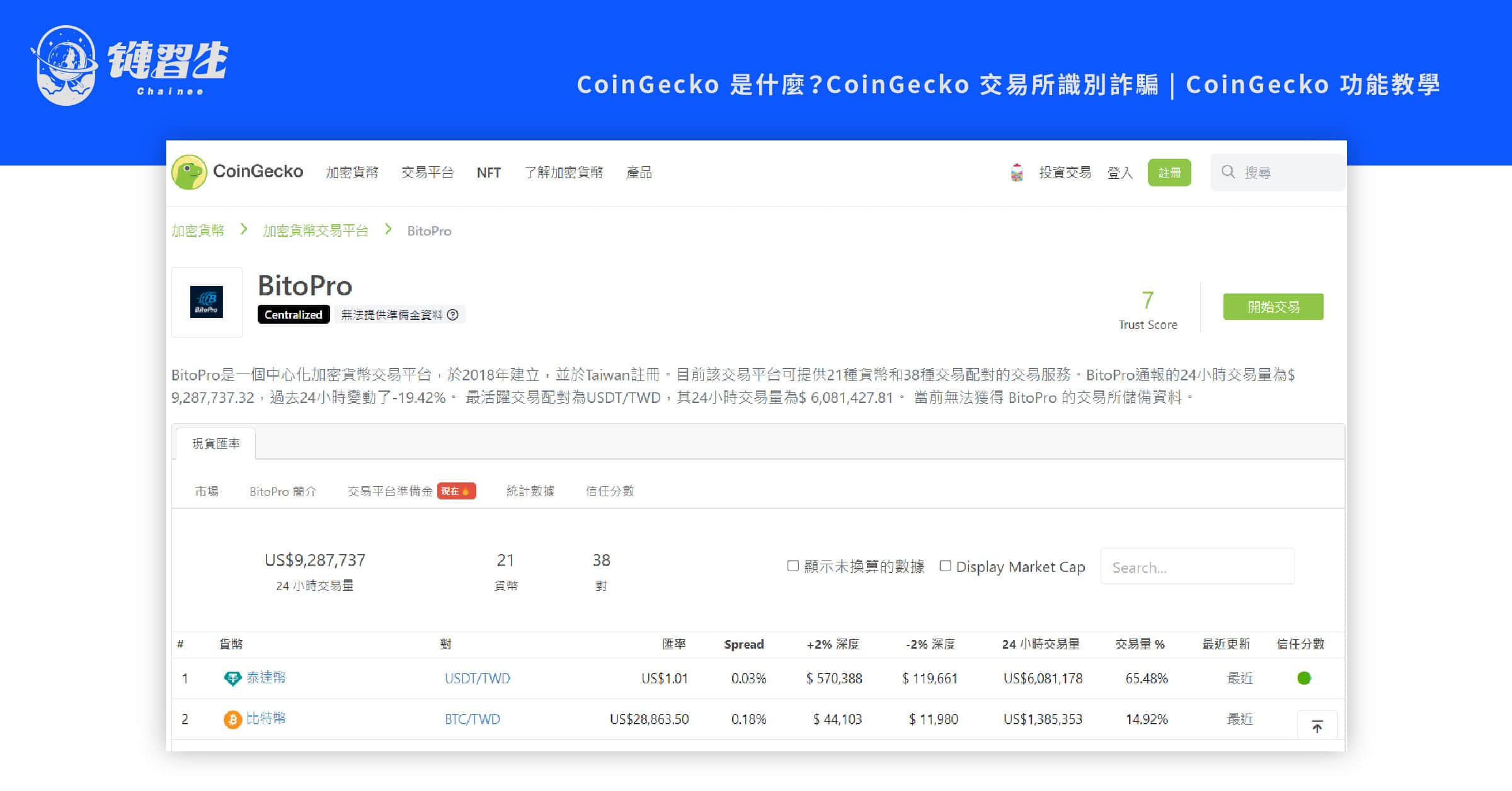Sort by the 匯率 column header
This screenshot has width=1512, height=791.
[x=674, y=644]
